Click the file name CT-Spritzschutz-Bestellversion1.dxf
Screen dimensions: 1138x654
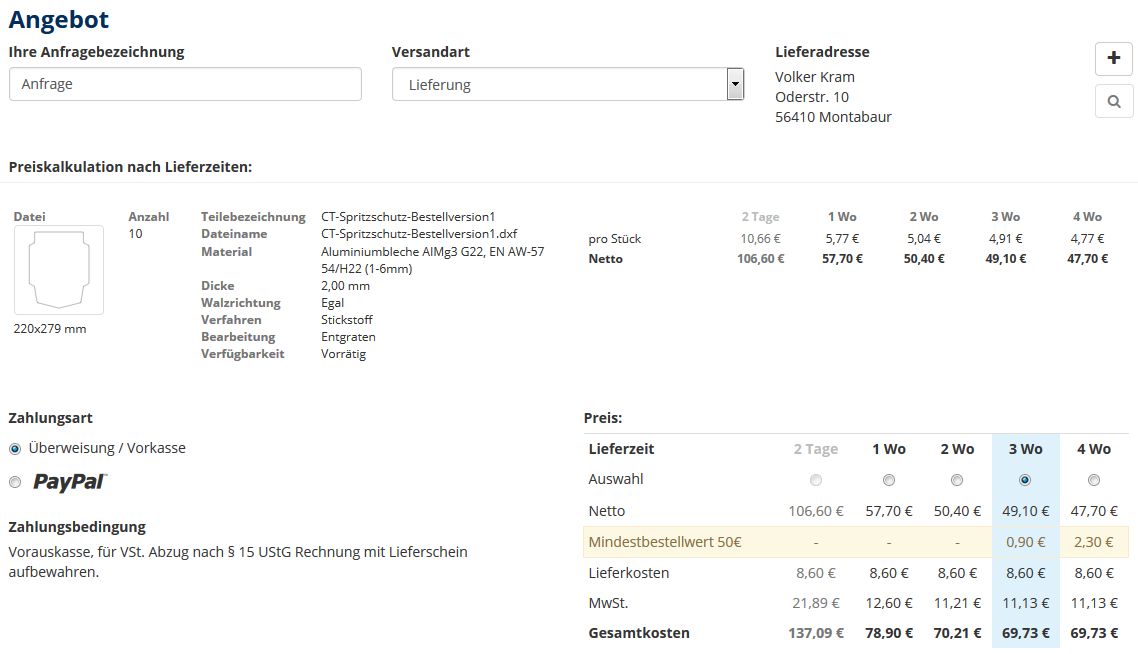(419, 234)
